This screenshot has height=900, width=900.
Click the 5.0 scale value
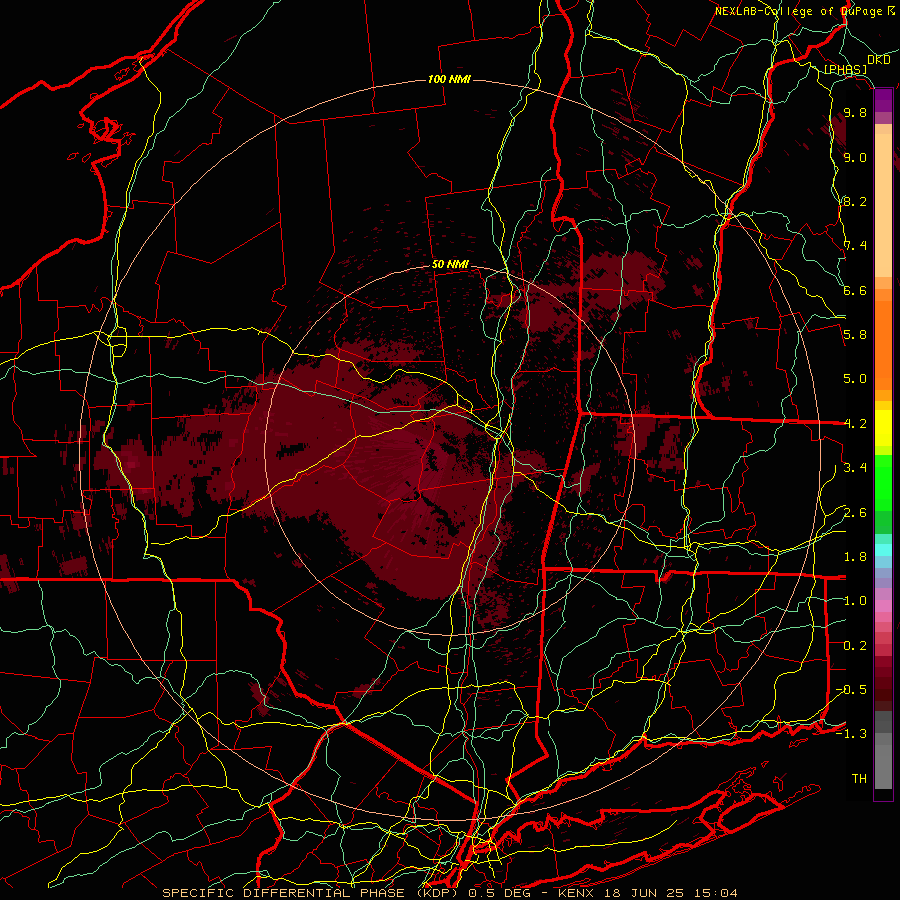tap(855, 379)
